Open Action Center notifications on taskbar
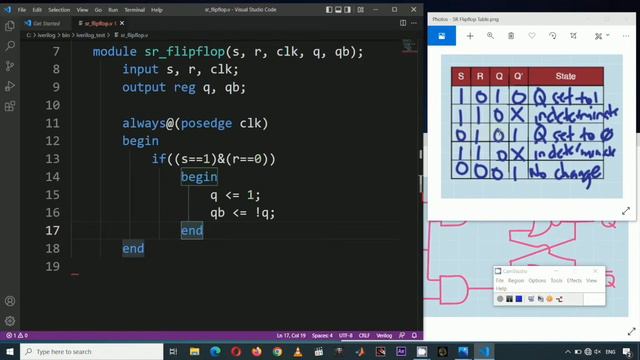This screenshot has height=360, width=640. (627, 351)
